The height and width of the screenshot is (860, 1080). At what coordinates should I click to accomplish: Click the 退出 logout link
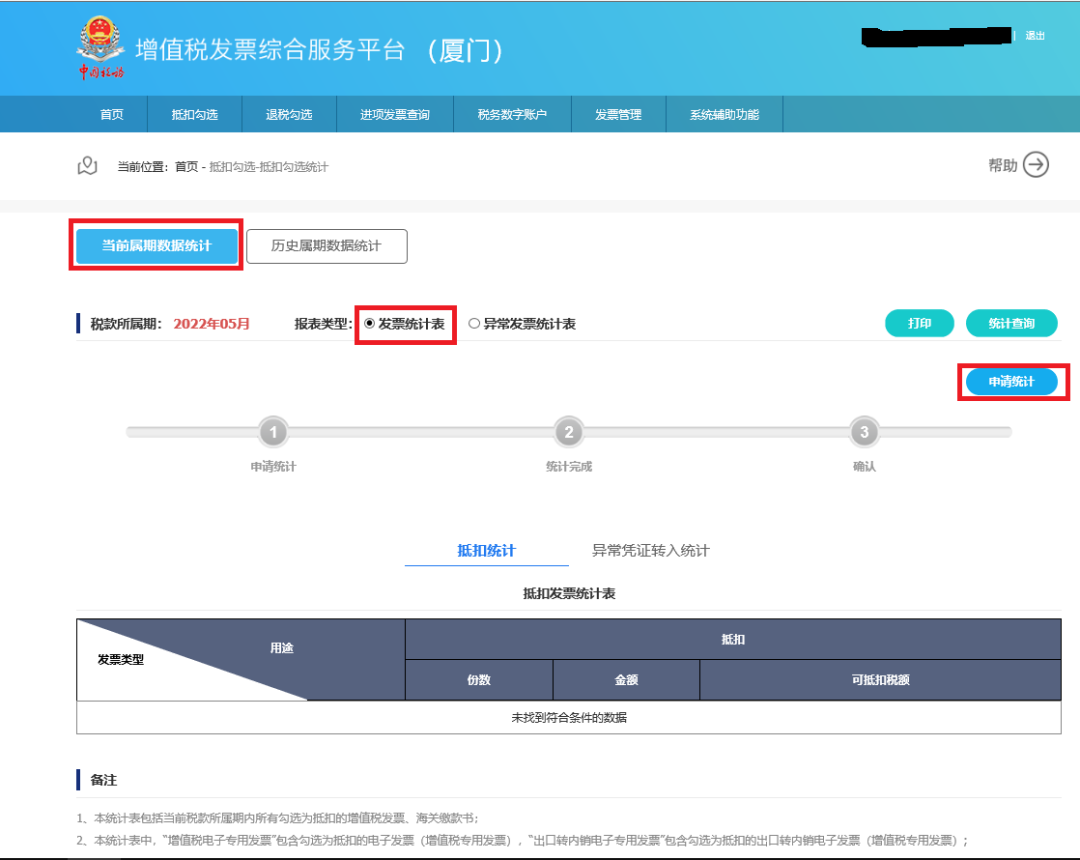click(1035, 36)
